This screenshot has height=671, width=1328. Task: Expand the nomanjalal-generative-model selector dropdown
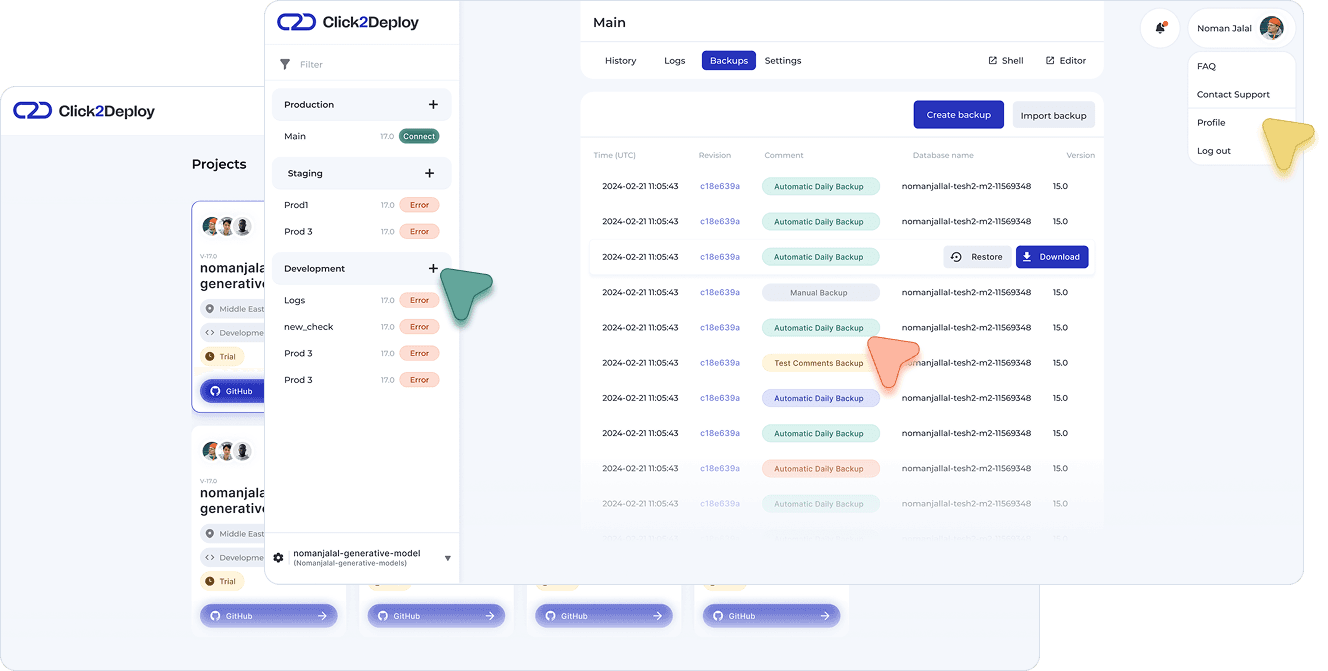447,557
